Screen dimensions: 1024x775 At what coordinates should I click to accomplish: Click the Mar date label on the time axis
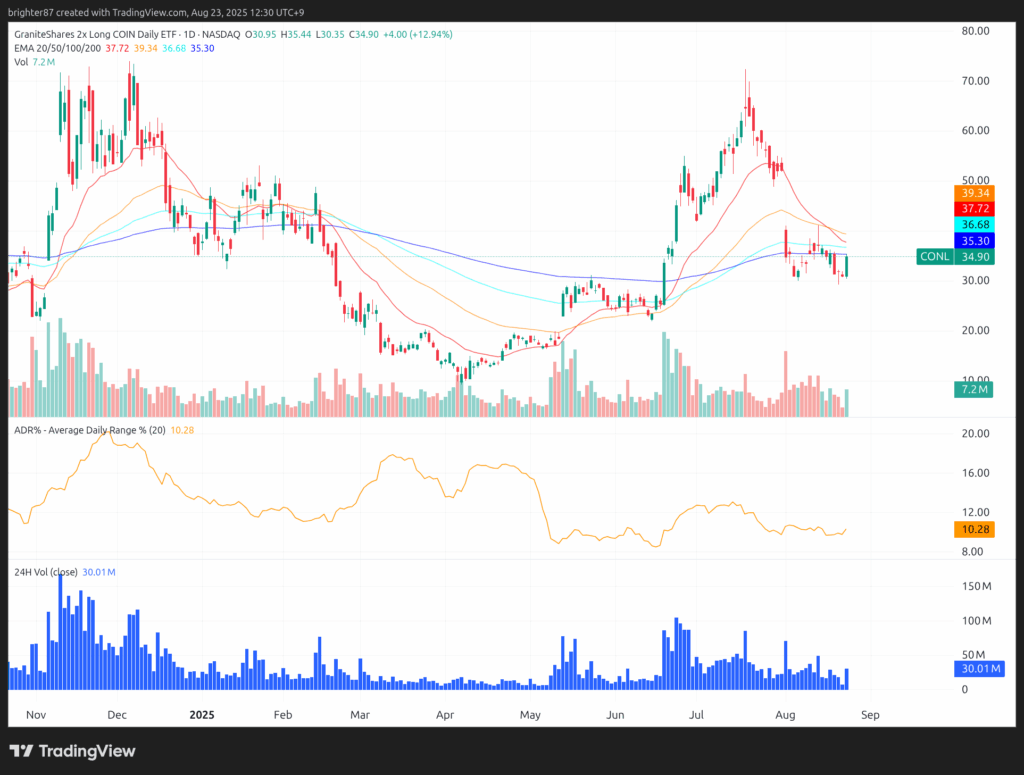(360, 715)
